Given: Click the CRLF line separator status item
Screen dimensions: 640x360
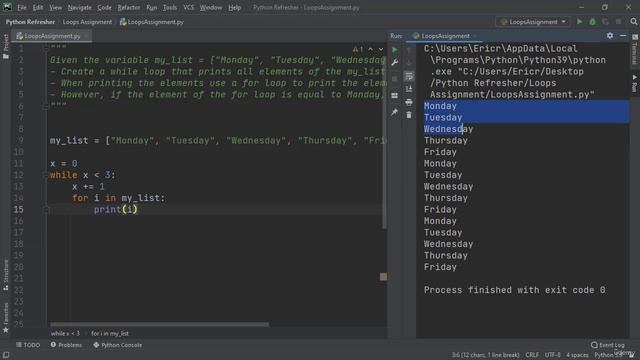Looking at the screenshot, I should click(532, 355).
